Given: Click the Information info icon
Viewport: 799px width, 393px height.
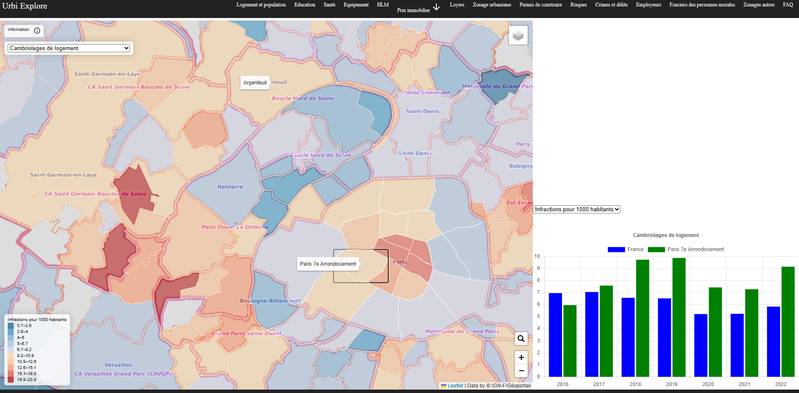Looking at the screenshot, I should [x=37, y=31].
